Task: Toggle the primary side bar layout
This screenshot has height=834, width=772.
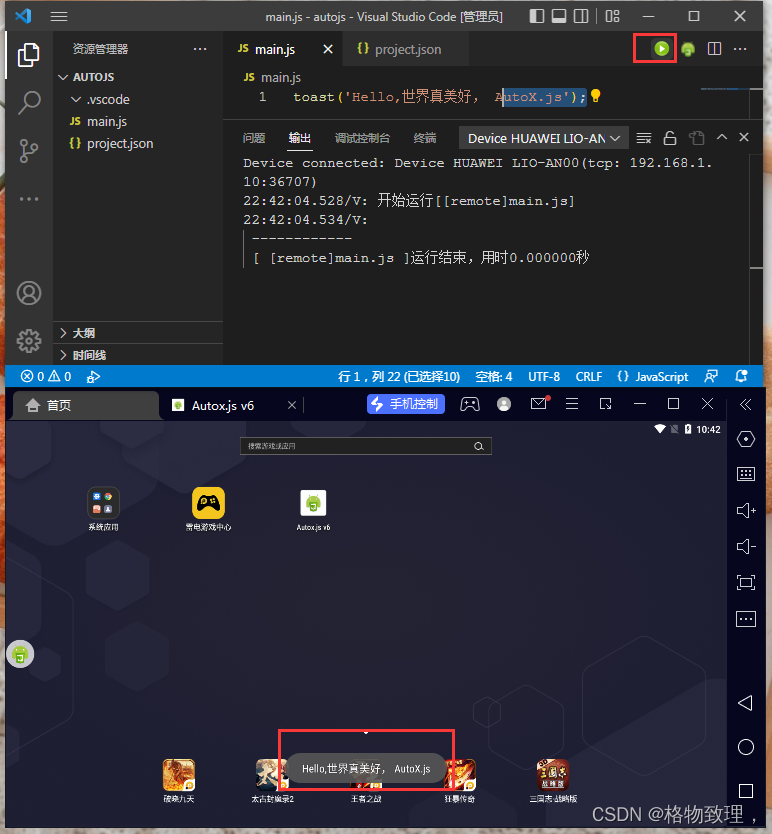Action: tap(537, 16)
